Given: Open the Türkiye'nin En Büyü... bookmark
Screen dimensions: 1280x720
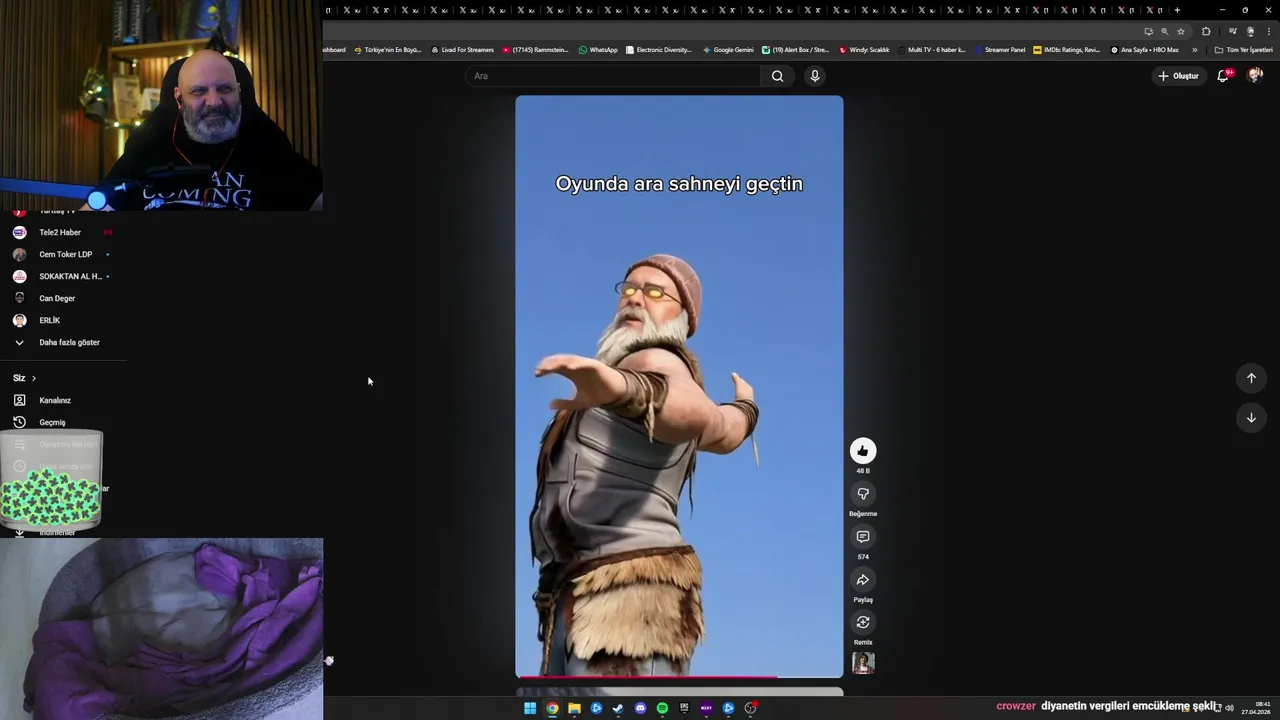Looking at the screenshot, I should 388,49.
